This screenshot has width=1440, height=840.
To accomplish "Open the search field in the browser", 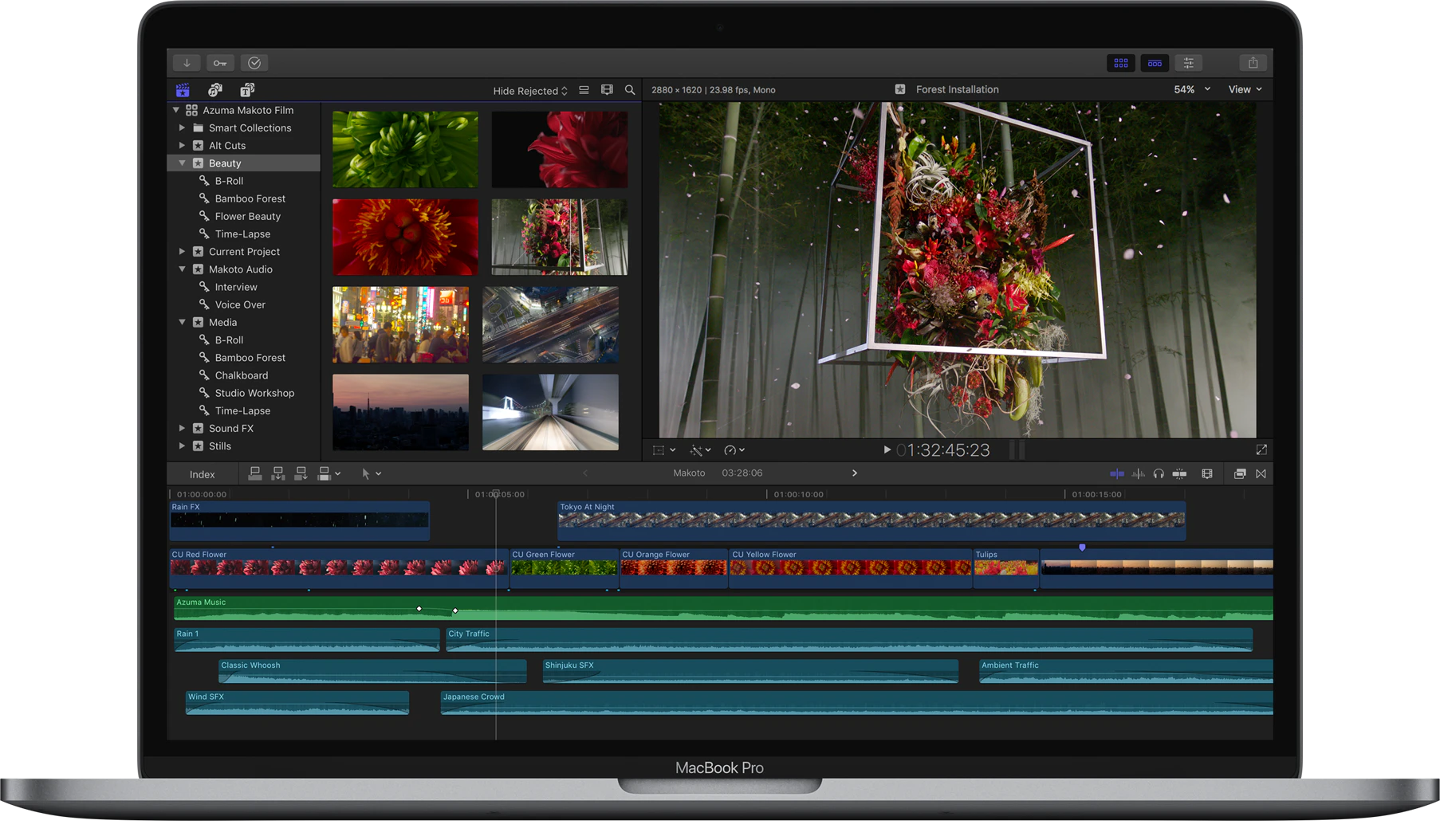I will click(629, 90).
